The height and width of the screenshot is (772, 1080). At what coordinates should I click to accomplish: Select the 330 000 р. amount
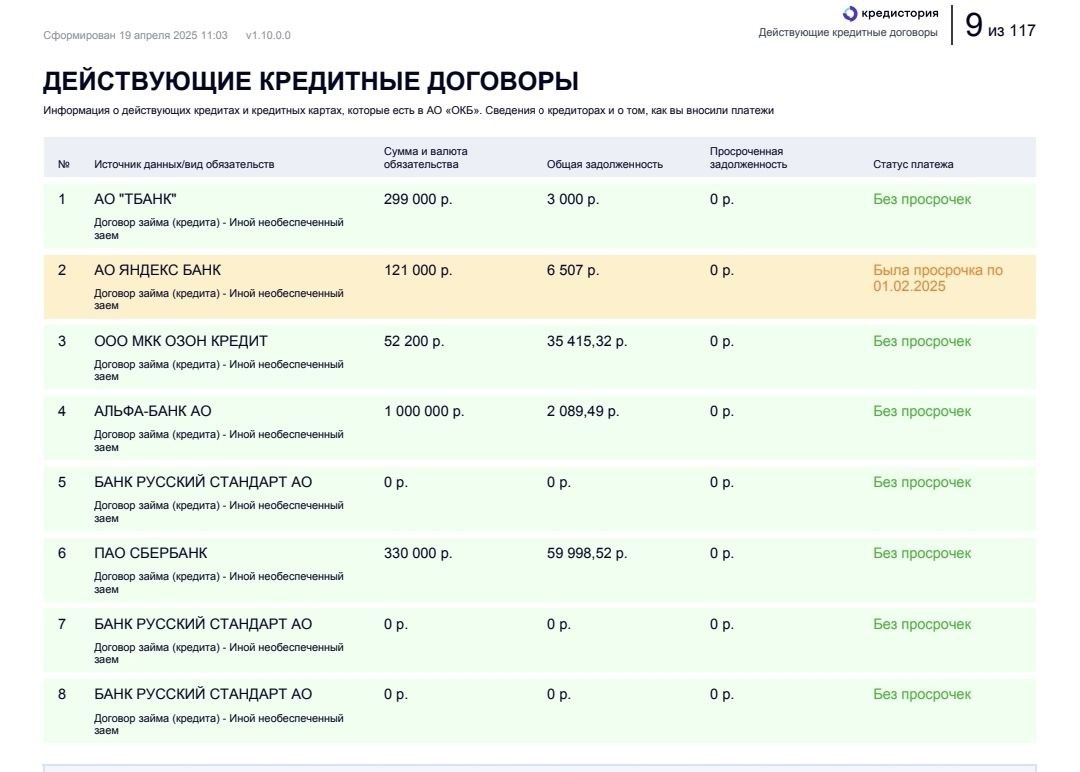(417, 553)
